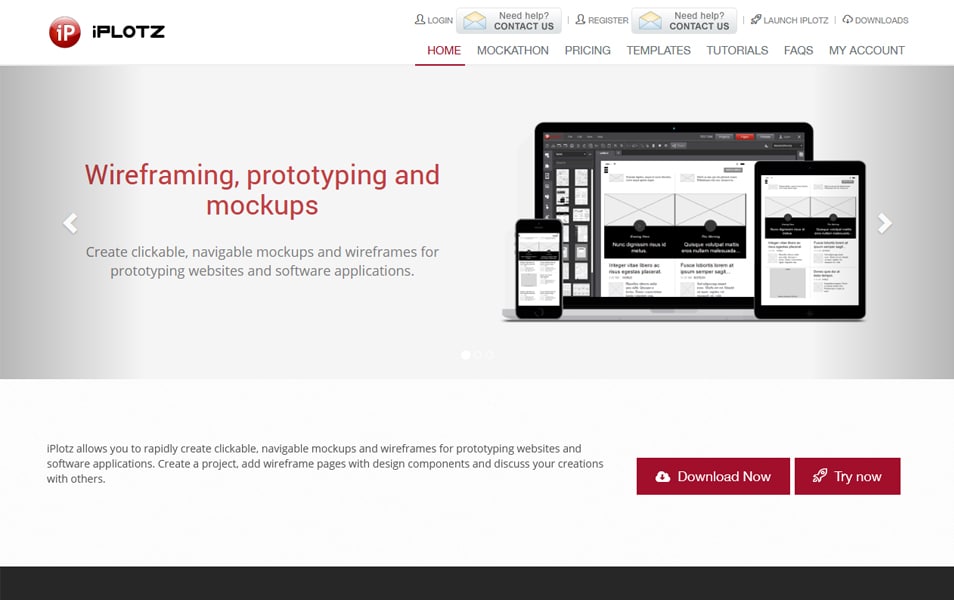This screenshot has width=954, height=600.
Task: Click the Contact Us banner beside Register
Action: tap(684, 21)
